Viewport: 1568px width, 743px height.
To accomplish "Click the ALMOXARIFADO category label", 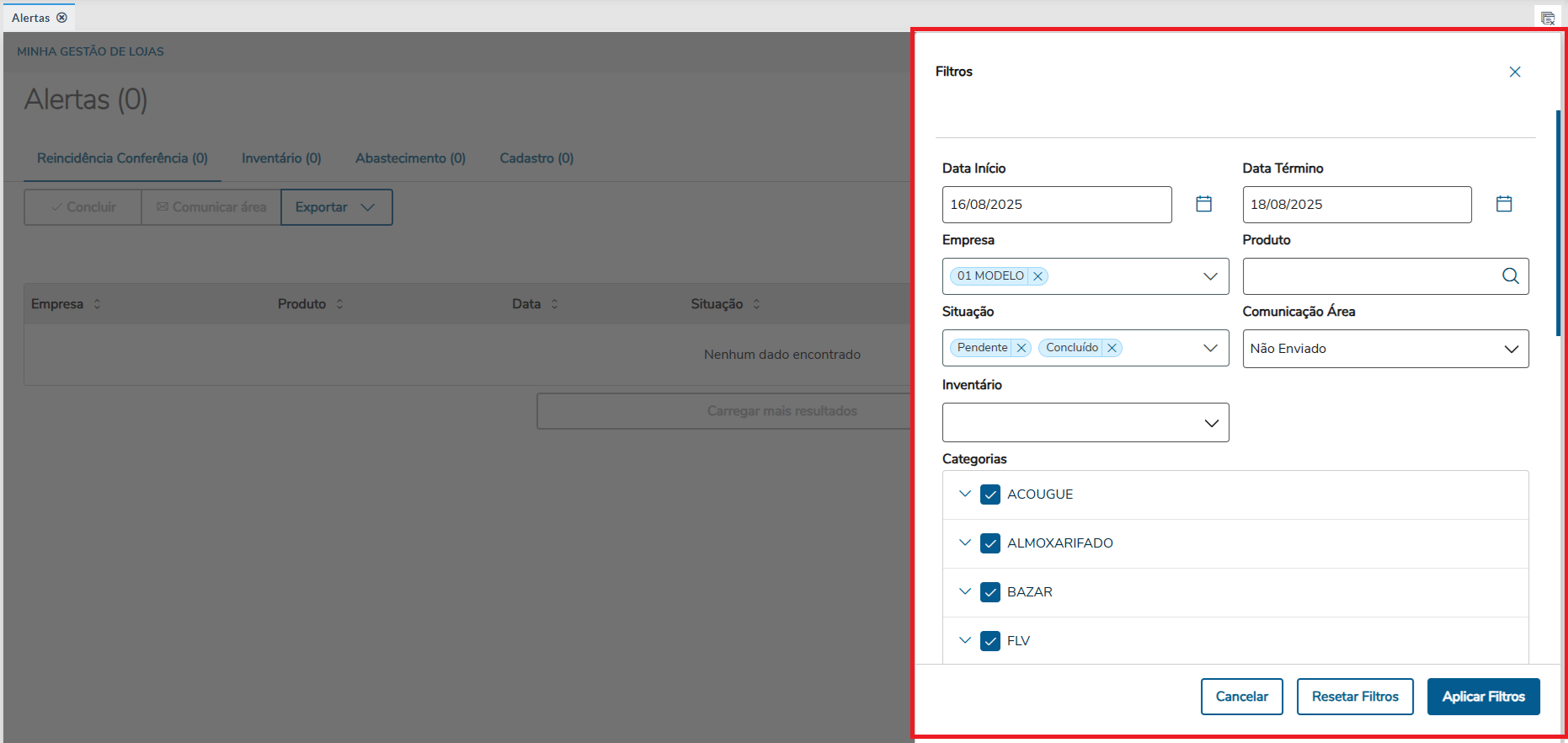I will pos(1060,543).
